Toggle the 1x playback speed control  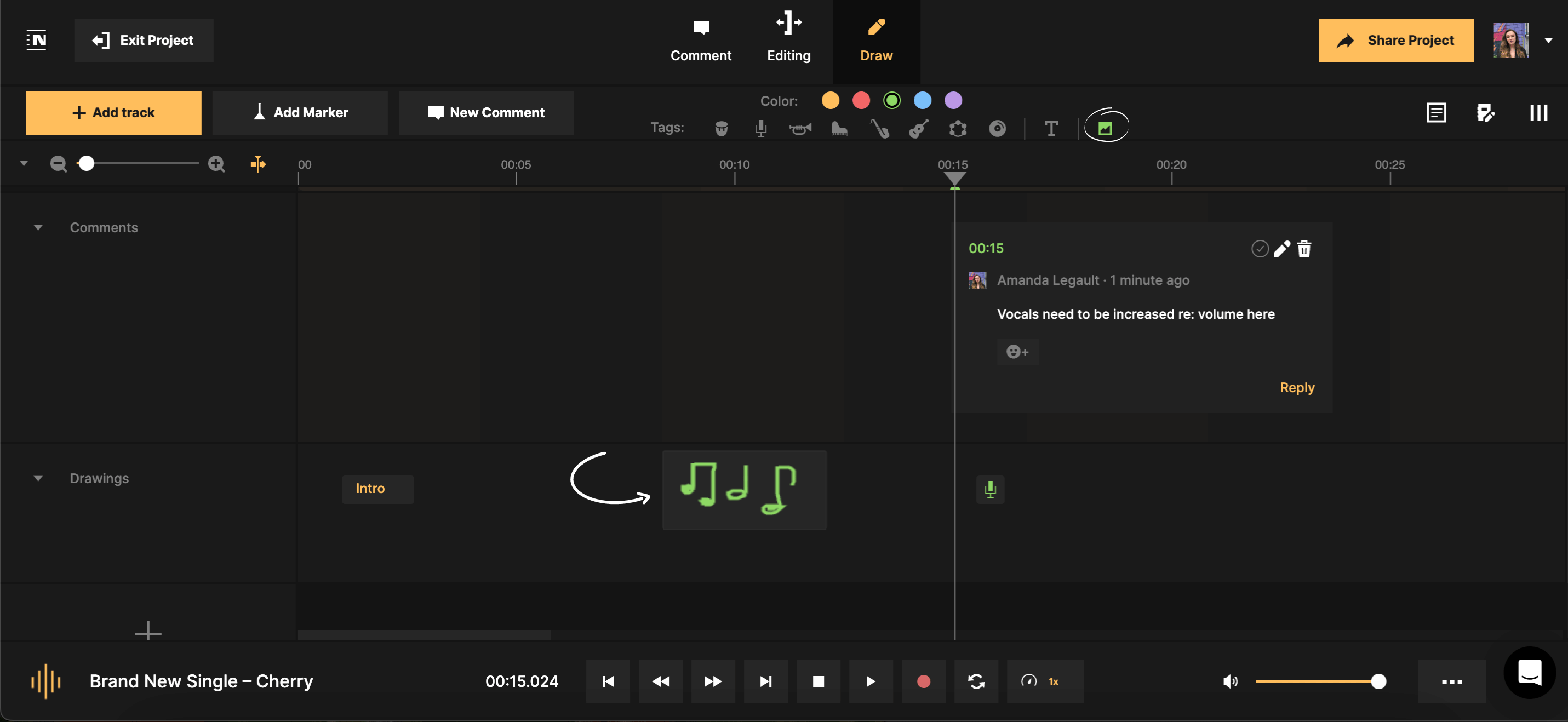tap(1045, 681)
